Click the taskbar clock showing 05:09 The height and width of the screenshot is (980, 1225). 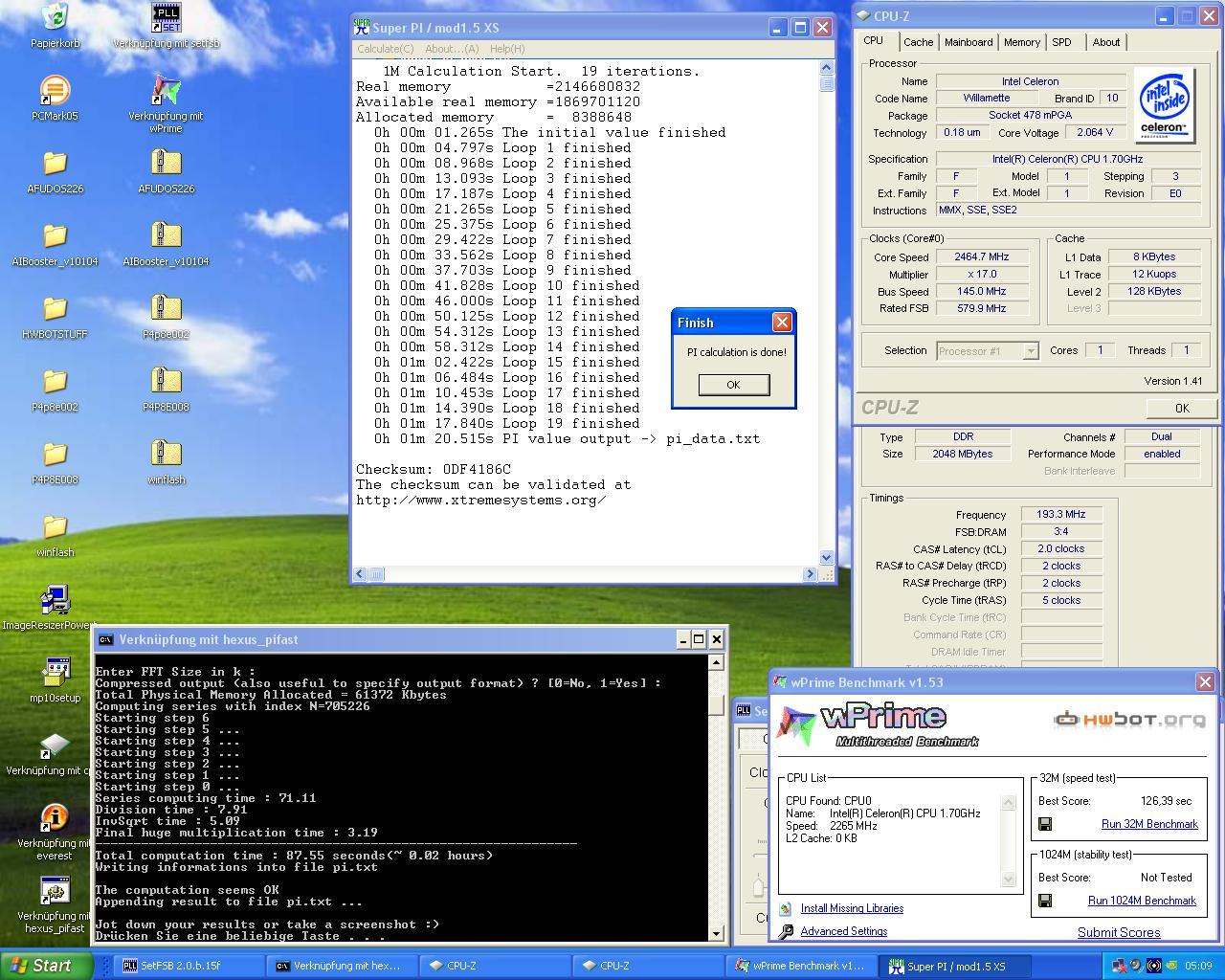click(1198, 966)
